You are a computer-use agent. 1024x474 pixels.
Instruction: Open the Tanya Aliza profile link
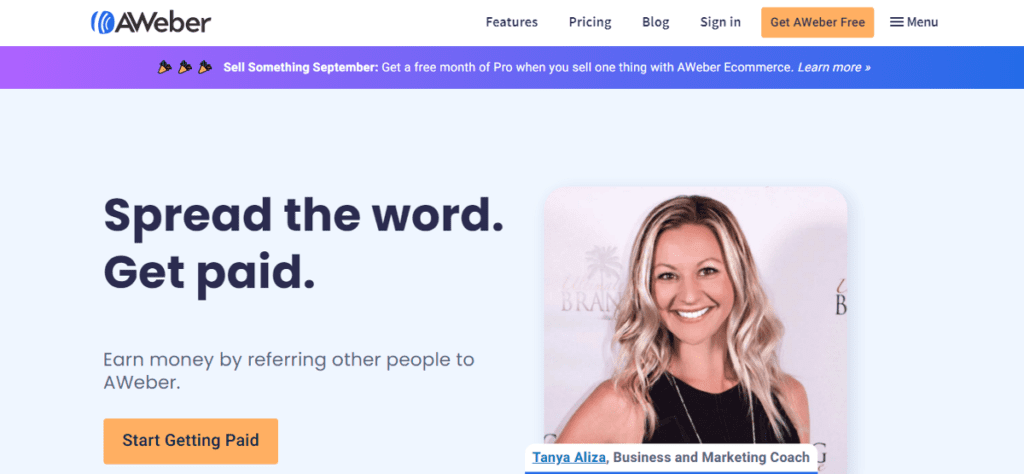[568, 458]
